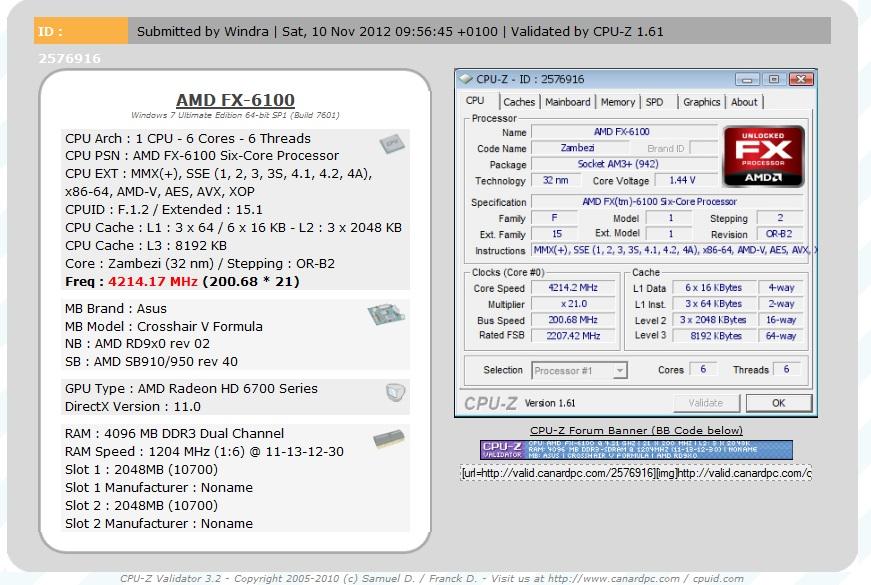Image resolution: width=871 pixels, height=585 pixels.
Task: Open the CPU tab in CPU-Z
Action: pos(475,101)
